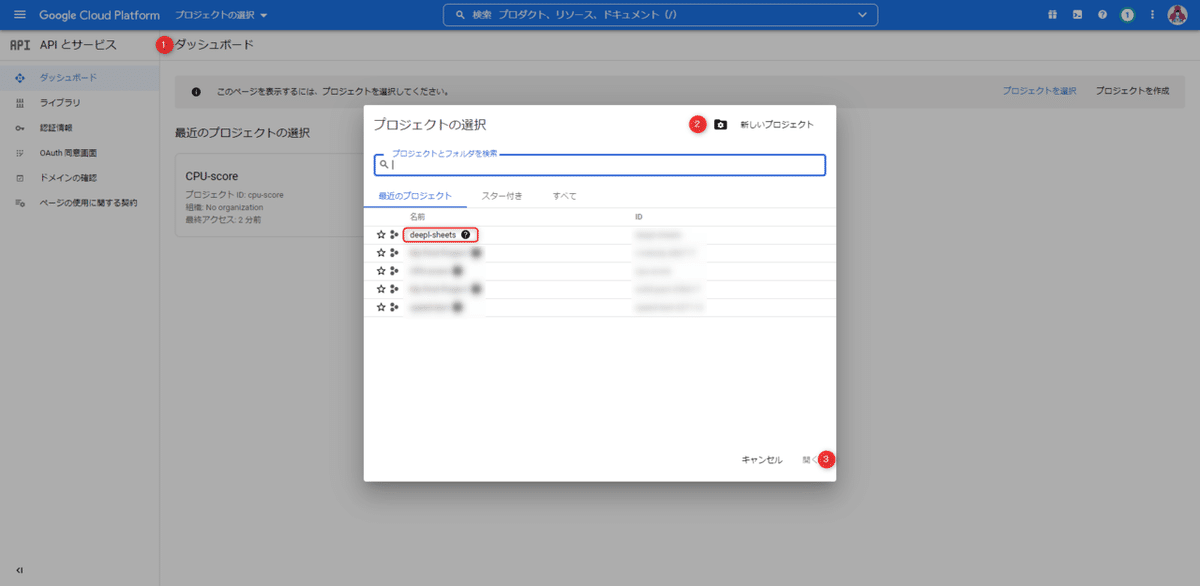
Task: Click 新しいプロジェクト button in dialog
Action: [x=777, y=125]
